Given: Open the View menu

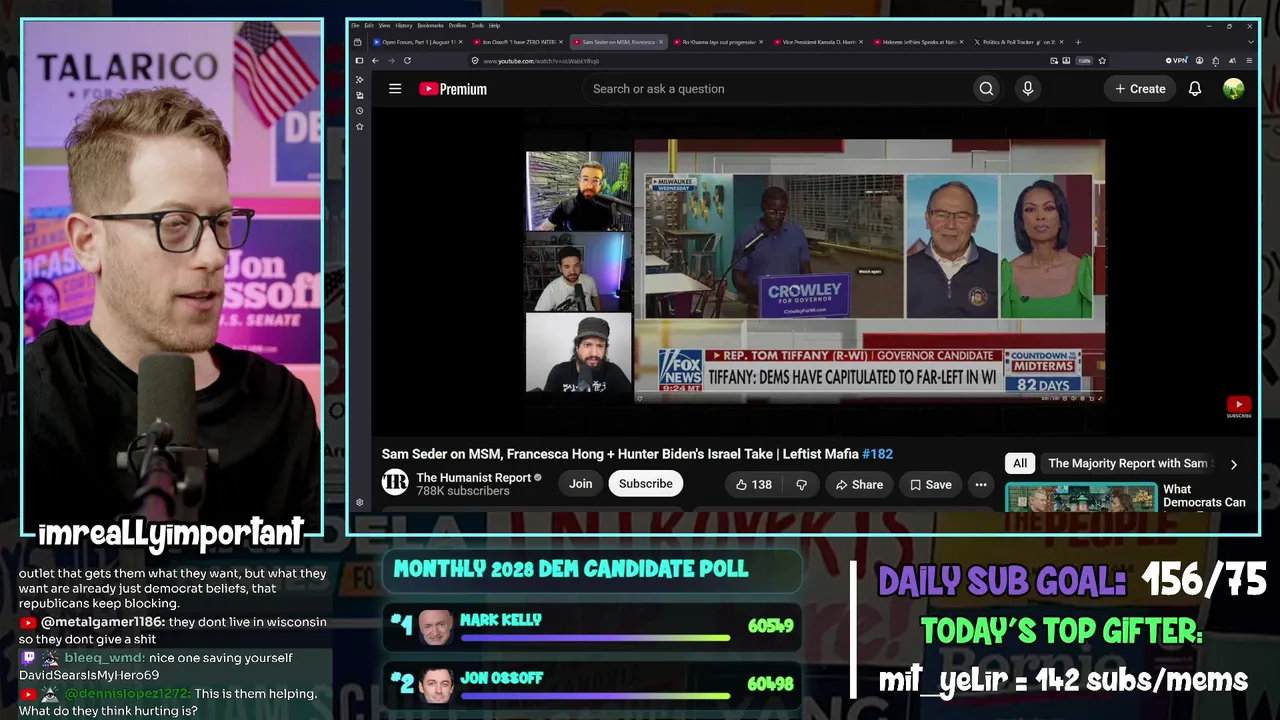Looking at the screenshot, I should (385, 25).
